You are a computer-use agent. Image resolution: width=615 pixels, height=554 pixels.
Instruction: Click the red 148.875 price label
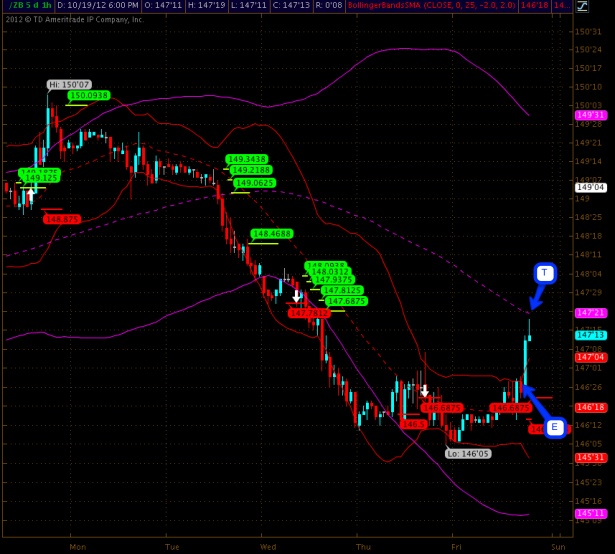coord(61,219)
